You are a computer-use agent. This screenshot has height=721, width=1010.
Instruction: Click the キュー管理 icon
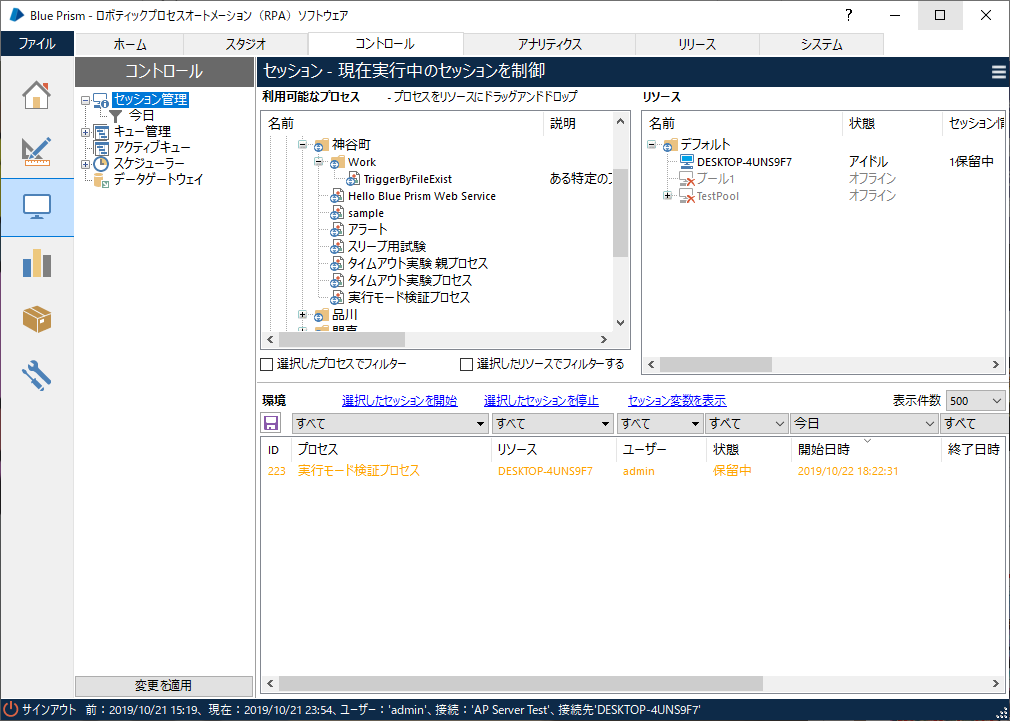[x=100, y=132]
